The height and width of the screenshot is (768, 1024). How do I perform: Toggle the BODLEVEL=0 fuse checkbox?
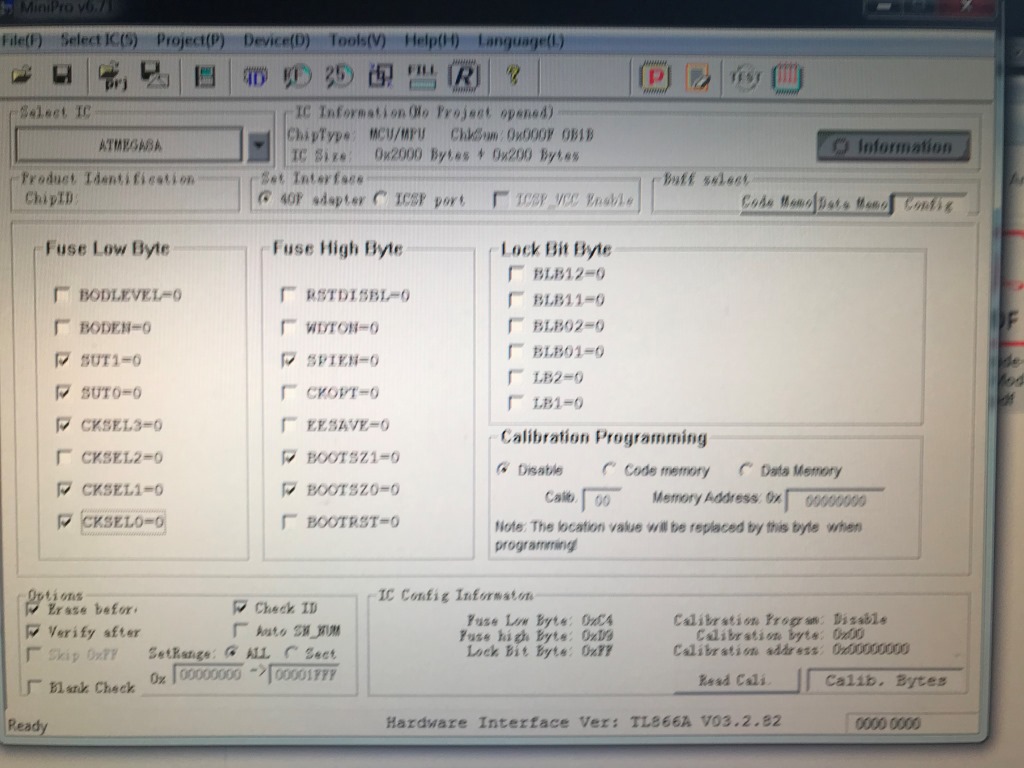point(63,295)
